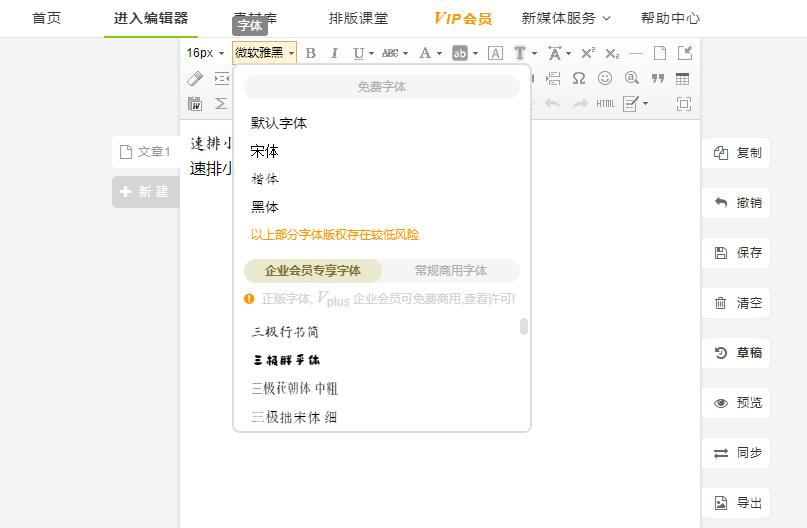Click the paste from Word icon
Image resolution: width=807 pixels, height=528 pixels.
(195, 104)
